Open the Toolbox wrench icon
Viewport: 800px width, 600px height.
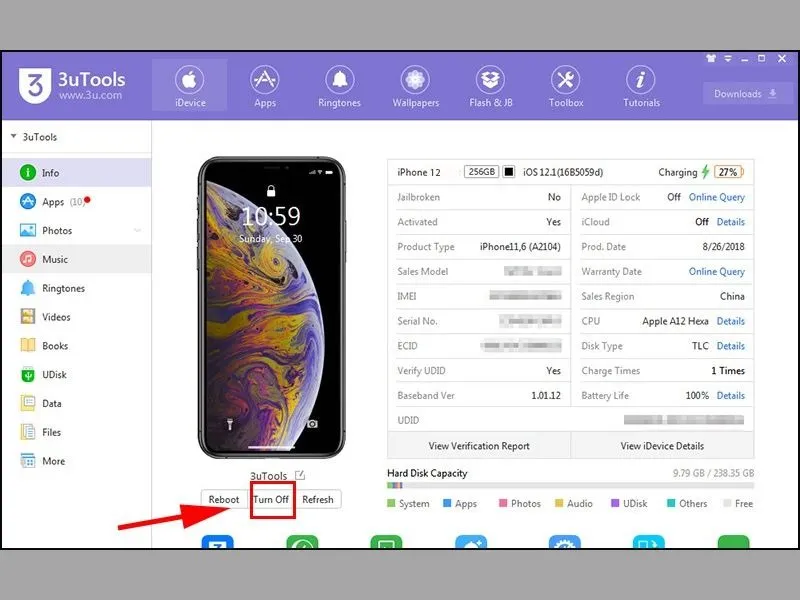coord(565,80)
